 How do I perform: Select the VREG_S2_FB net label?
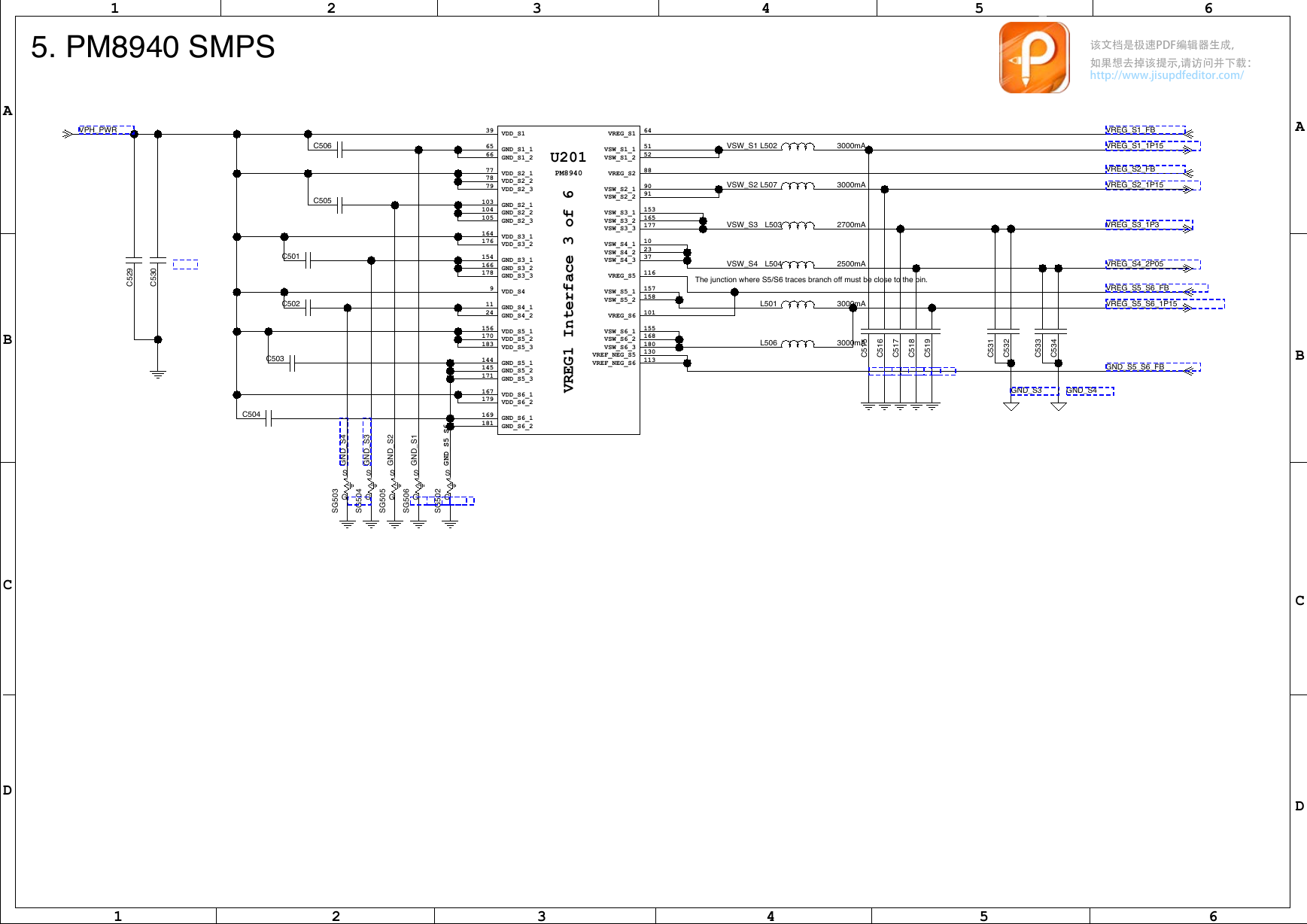pos(1130,169)
